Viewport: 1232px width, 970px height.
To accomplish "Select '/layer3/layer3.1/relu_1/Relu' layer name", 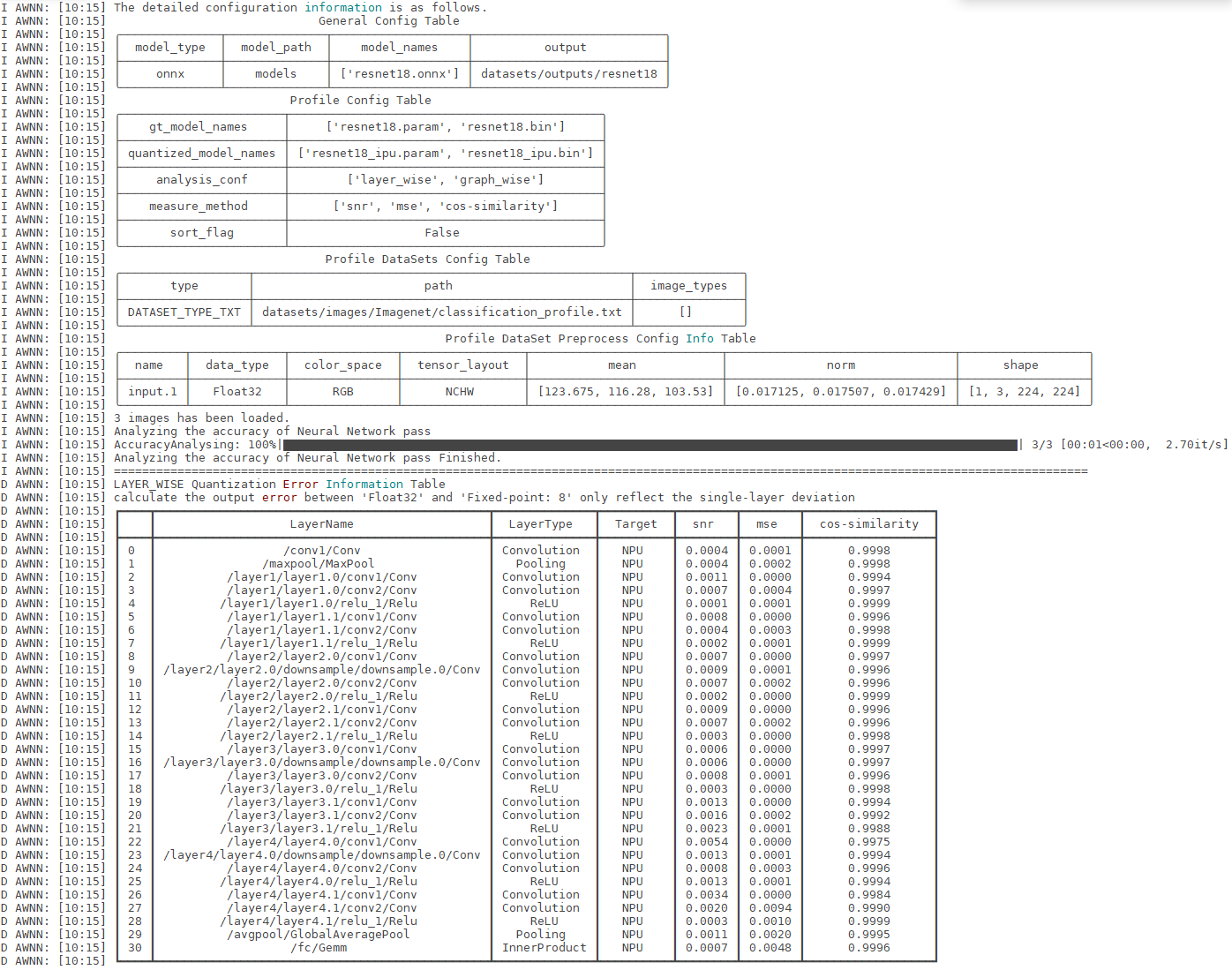I will point(319,829).
